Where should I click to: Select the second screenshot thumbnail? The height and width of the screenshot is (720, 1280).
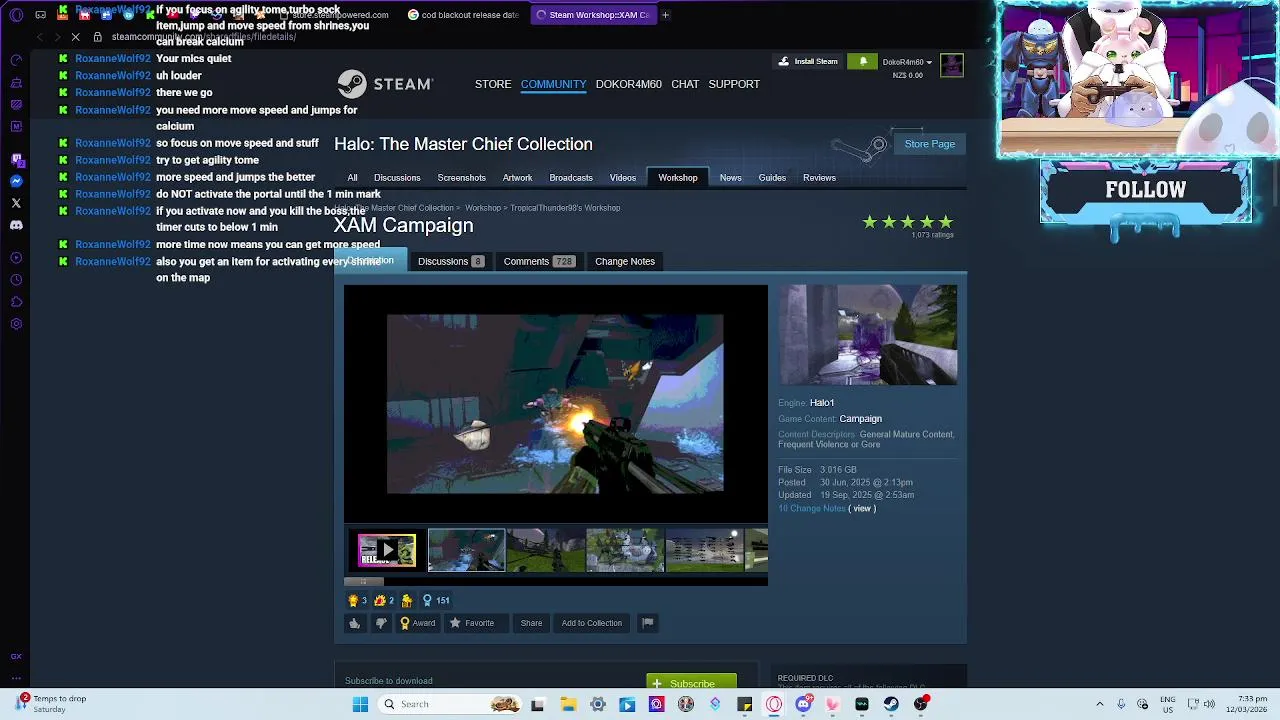point(466,550)
